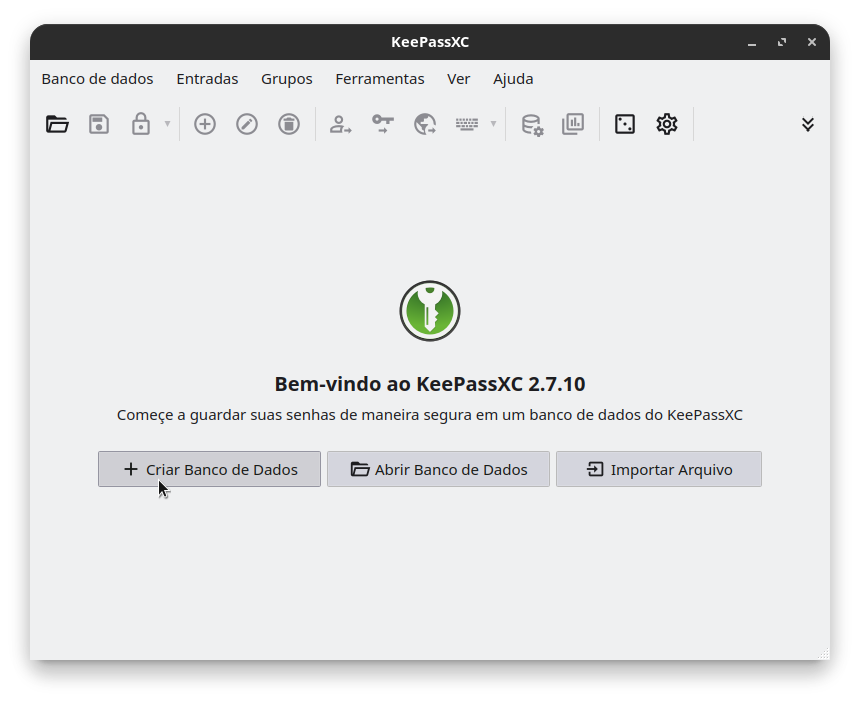Copy username via the person-arrow icon
Image resolution: width=860 pixels, height=701 pixels.
341,125
